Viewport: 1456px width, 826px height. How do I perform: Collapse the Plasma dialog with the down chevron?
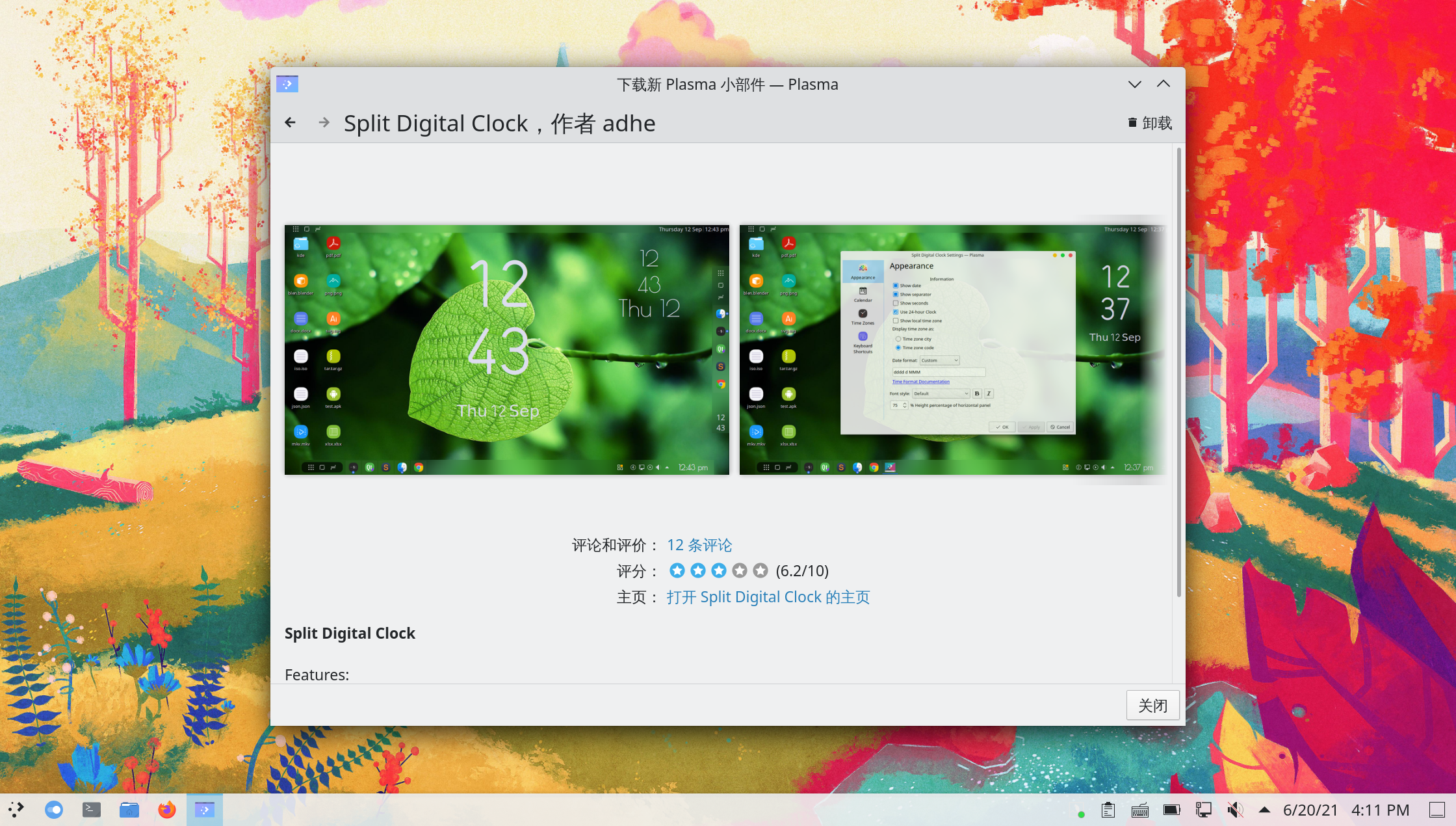[1134, 84]
